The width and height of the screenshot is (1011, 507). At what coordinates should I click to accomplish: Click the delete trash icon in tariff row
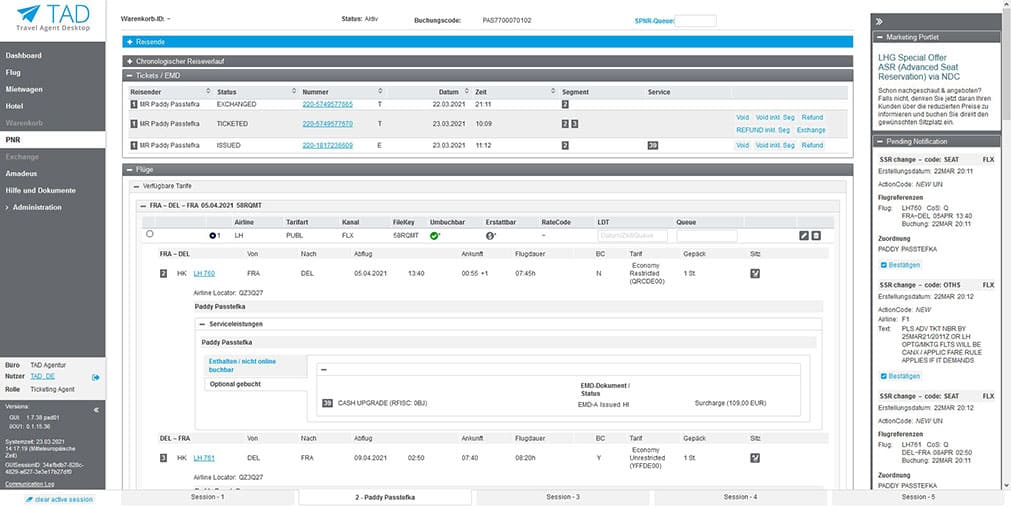tap(815, 235)
